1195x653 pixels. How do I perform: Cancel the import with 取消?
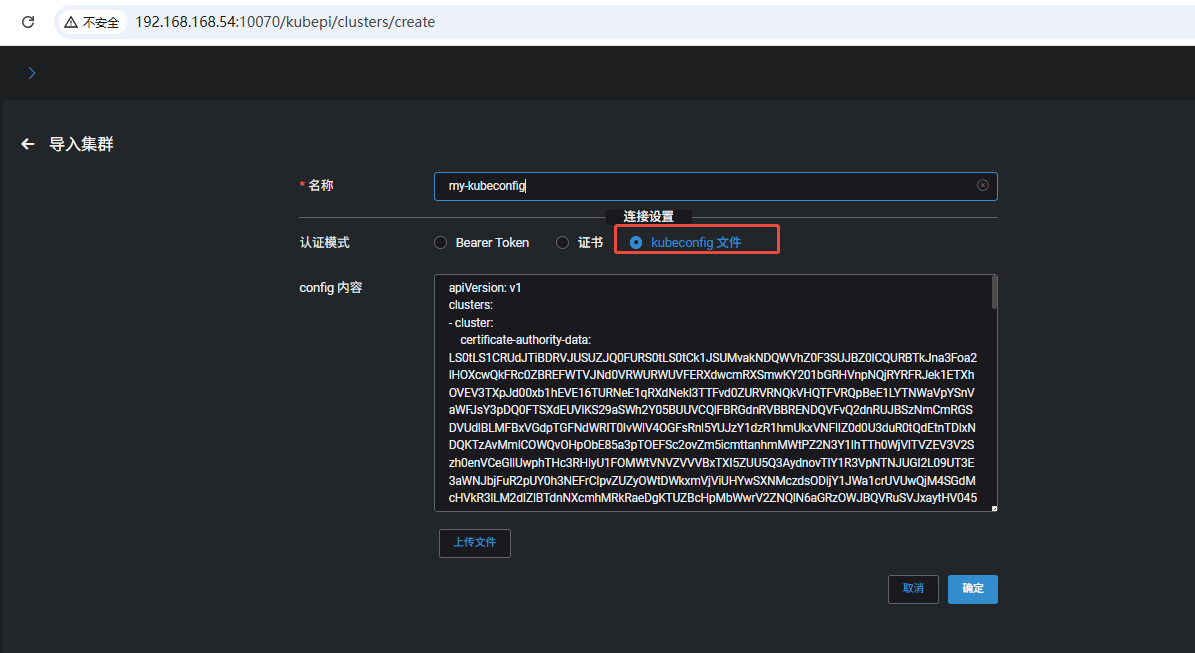pyautogui.click(x=913, y=589)
